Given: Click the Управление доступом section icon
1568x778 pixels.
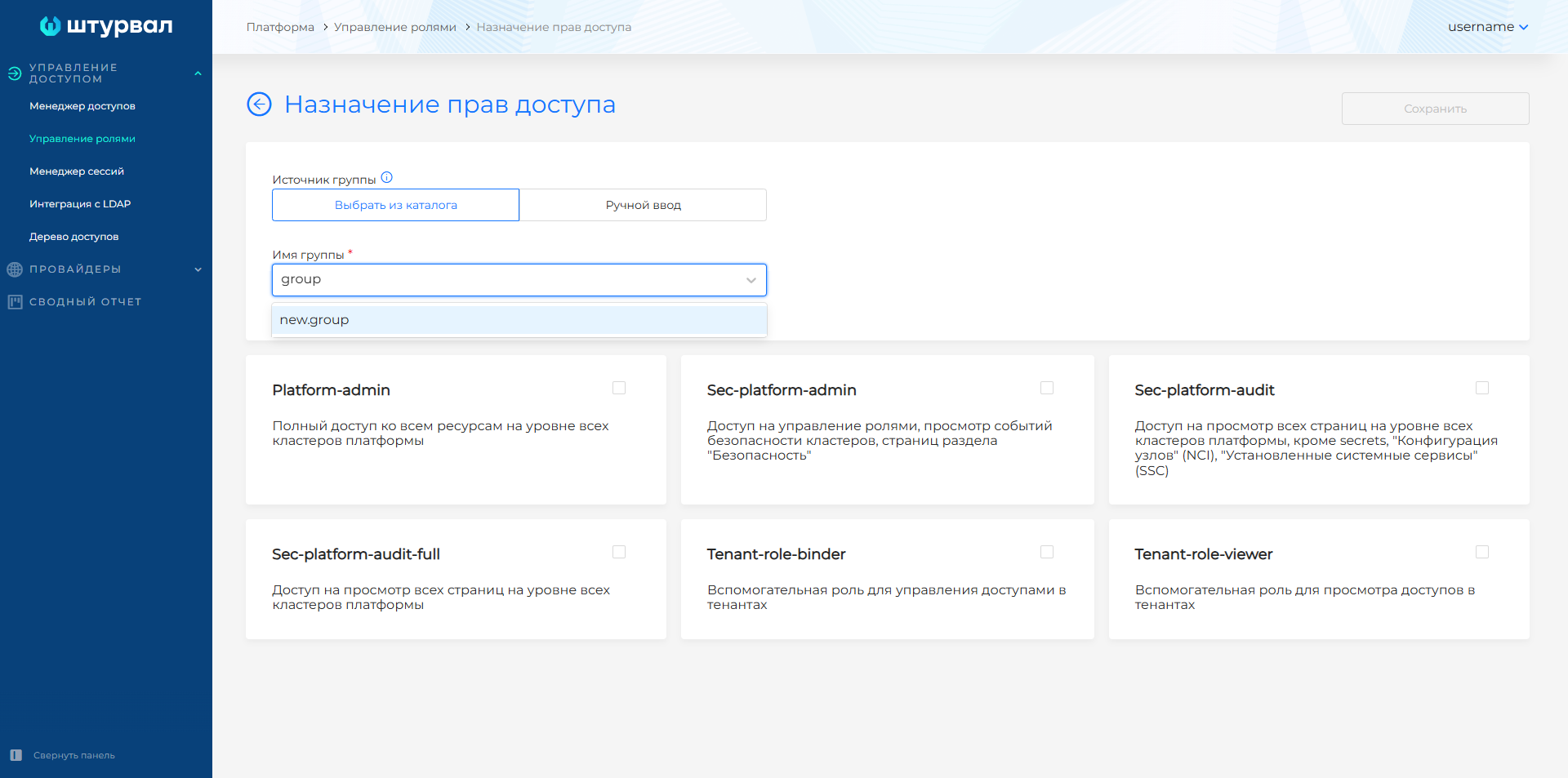Looking at the screenshot, I should (15, 73).
